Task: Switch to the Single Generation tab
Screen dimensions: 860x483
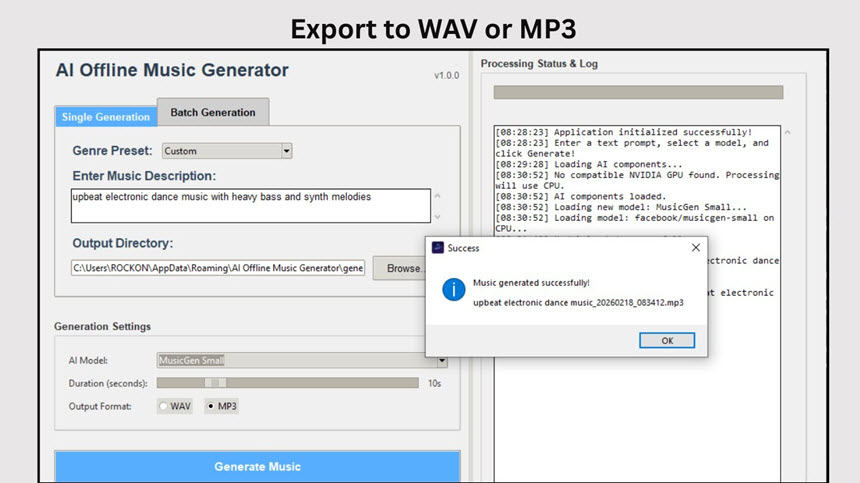Action: point(106,117)
